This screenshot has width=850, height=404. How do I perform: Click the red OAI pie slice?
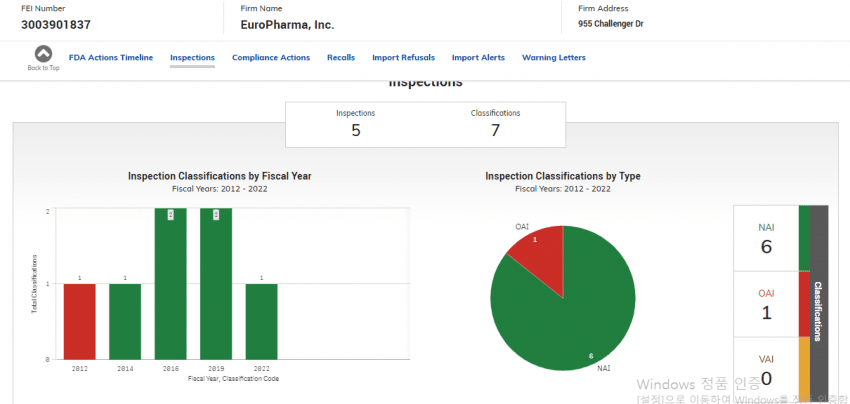tap(542, 255)
